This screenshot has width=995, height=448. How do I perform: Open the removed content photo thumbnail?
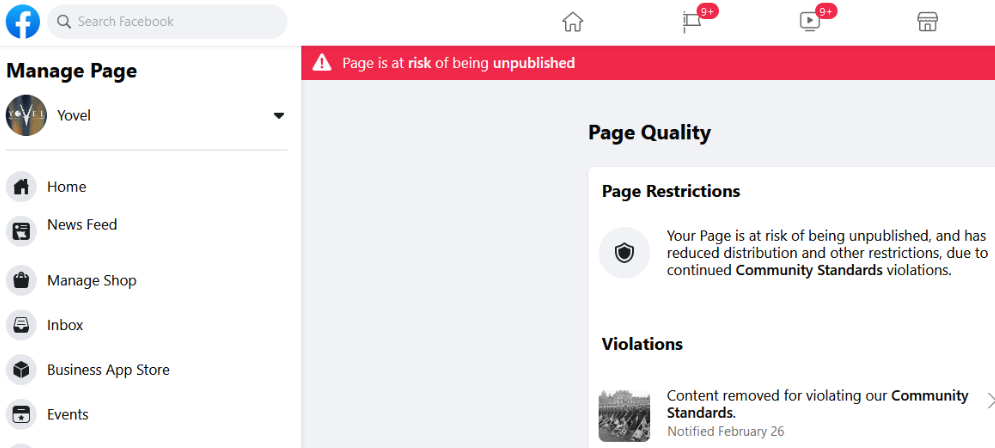tap(624, 416)
